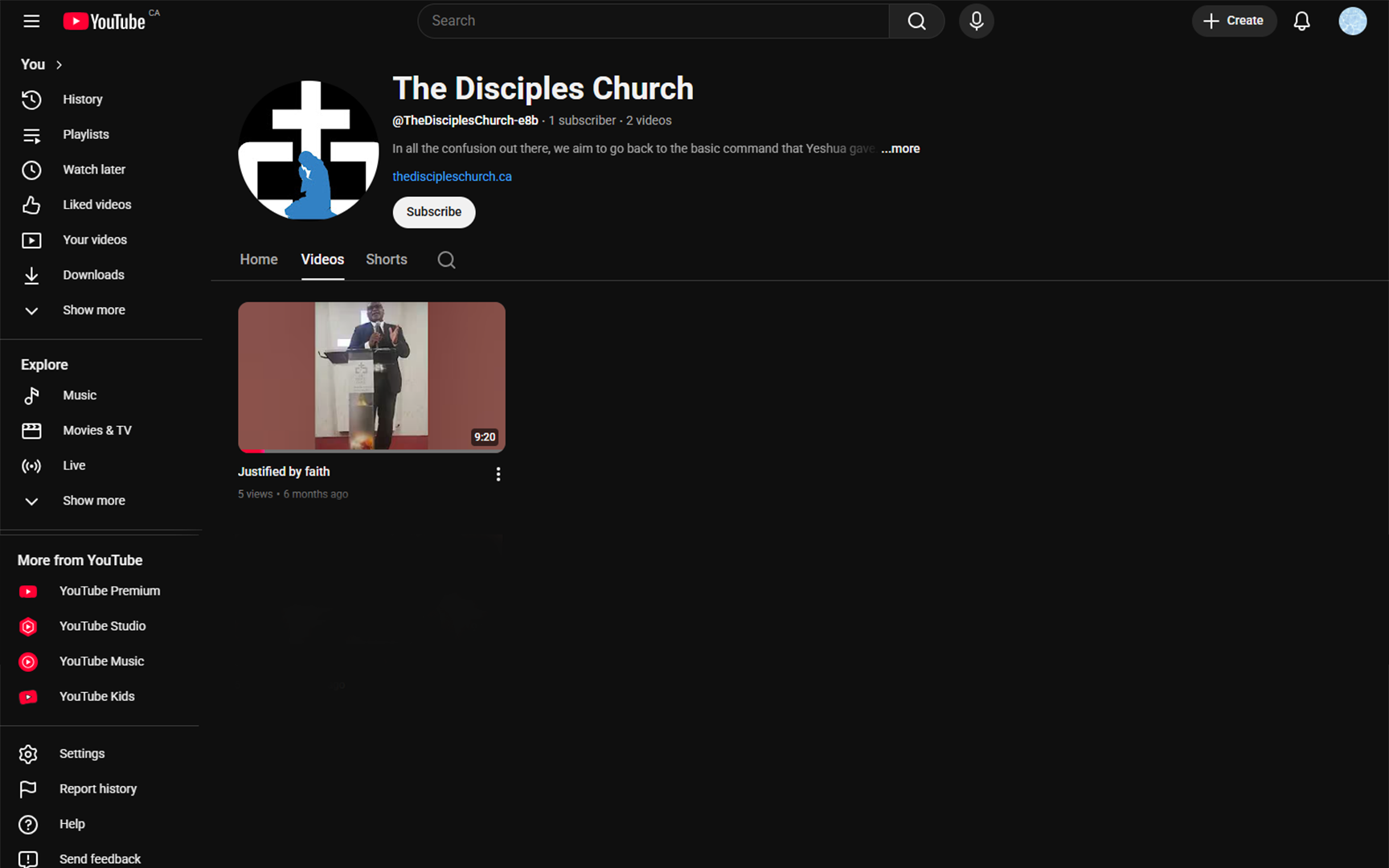Screen dimensions: 1389x868
Task: Open Send feedback
Action: coord(101,859)
